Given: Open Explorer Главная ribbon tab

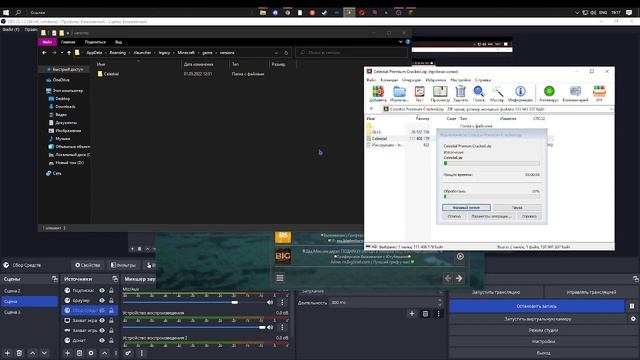Looking at the screenshot, I should click(68, 42).
